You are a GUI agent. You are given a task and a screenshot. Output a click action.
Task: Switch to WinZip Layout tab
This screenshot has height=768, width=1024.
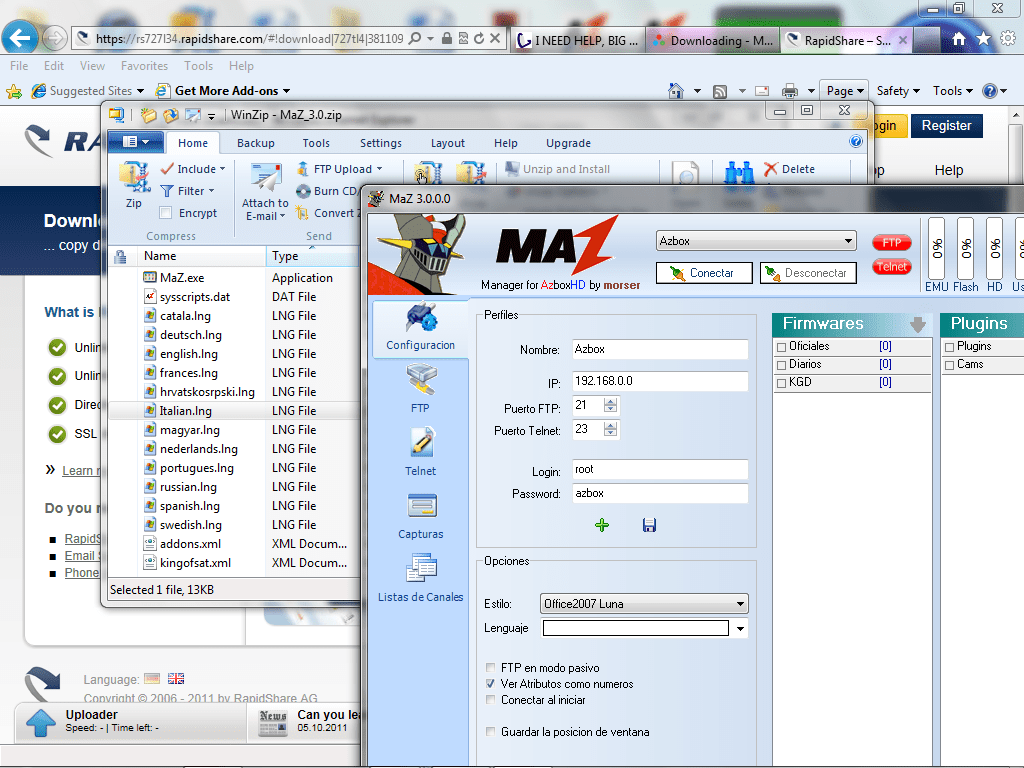tap(447, 143)
